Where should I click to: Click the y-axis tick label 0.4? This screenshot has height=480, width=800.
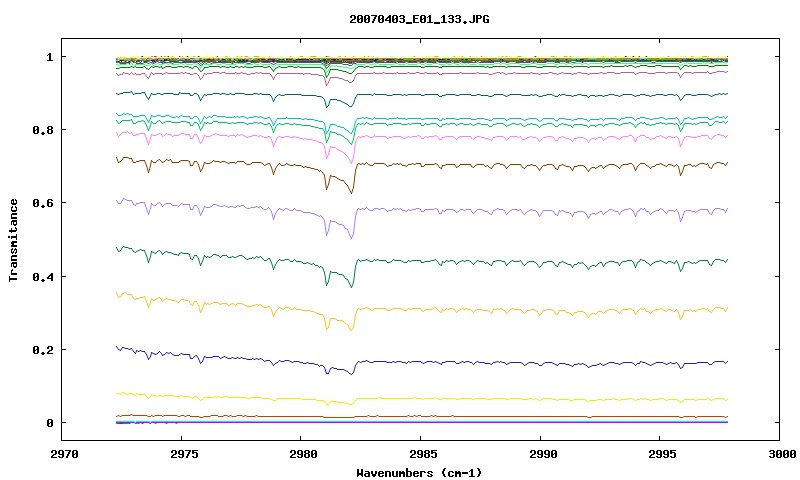click(x=43, y=276)
